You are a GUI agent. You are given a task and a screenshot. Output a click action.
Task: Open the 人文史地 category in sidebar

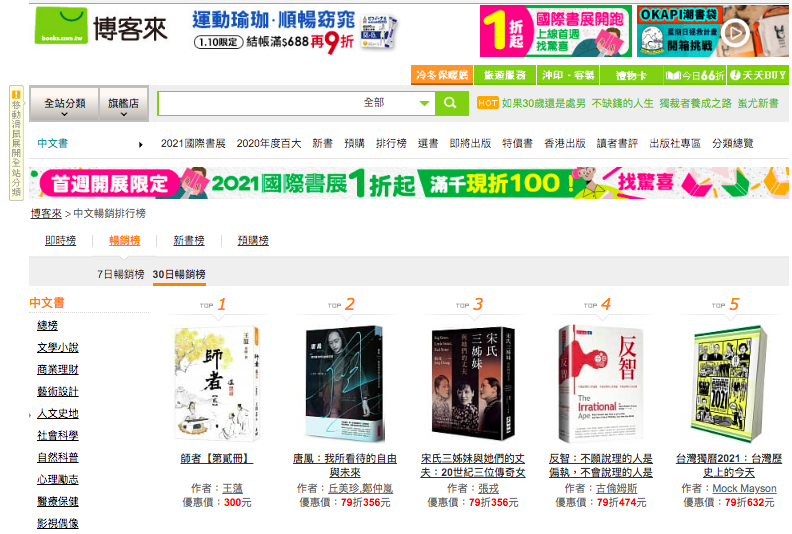click(58, 414)
